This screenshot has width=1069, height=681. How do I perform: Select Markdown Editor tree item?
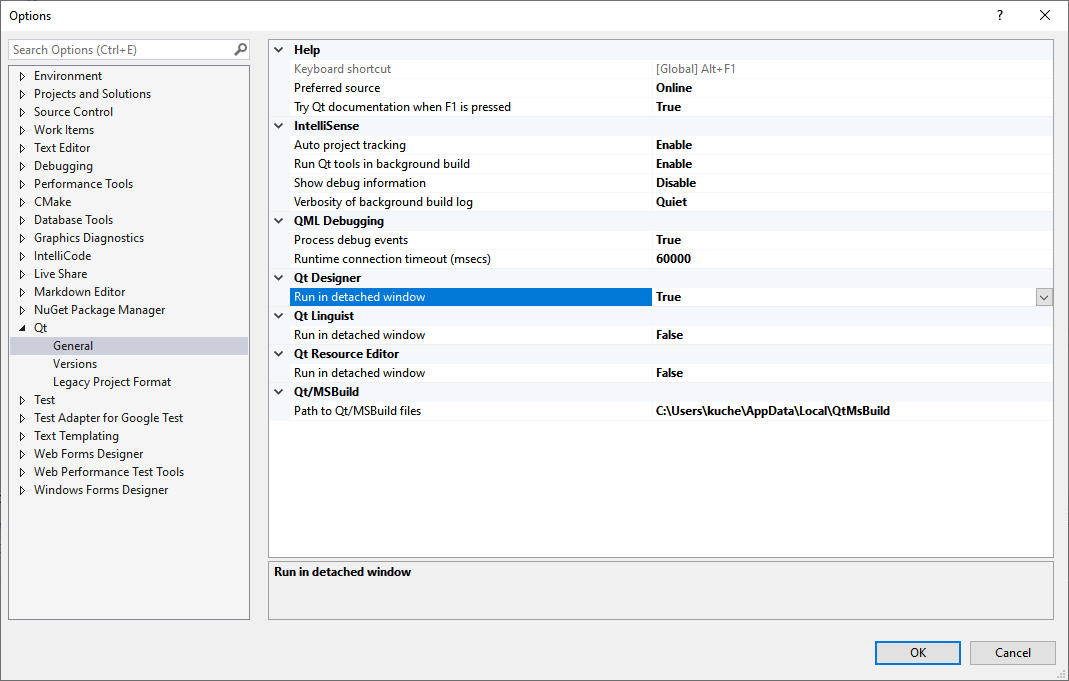point(80,292)
